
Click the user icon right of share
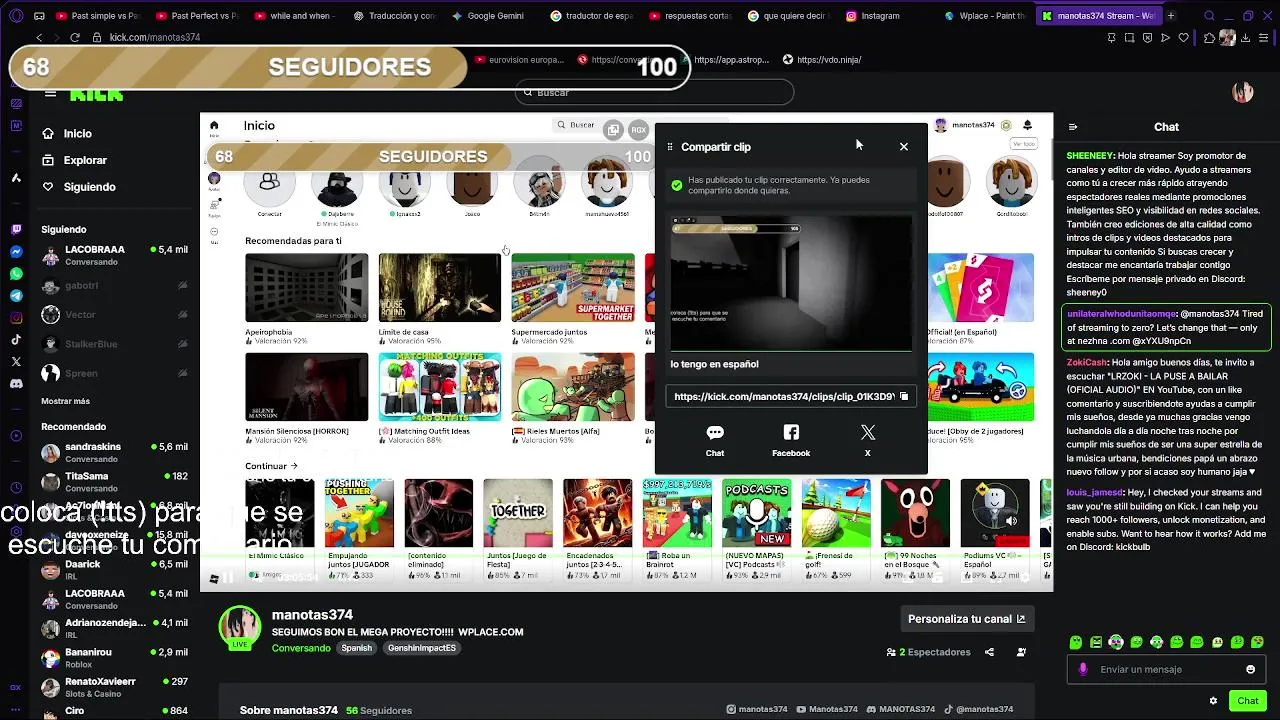pyautogui.click(x=1021, y=652)
